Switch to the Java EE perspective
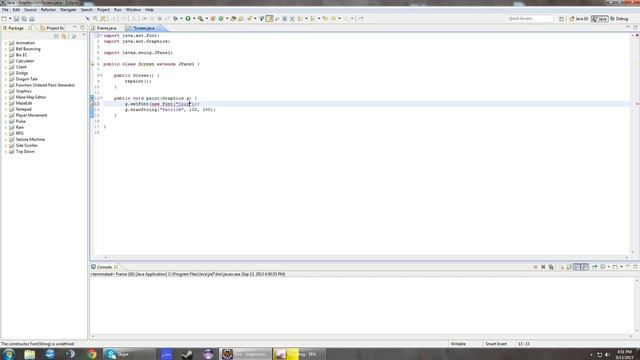 tap(579, 19)
